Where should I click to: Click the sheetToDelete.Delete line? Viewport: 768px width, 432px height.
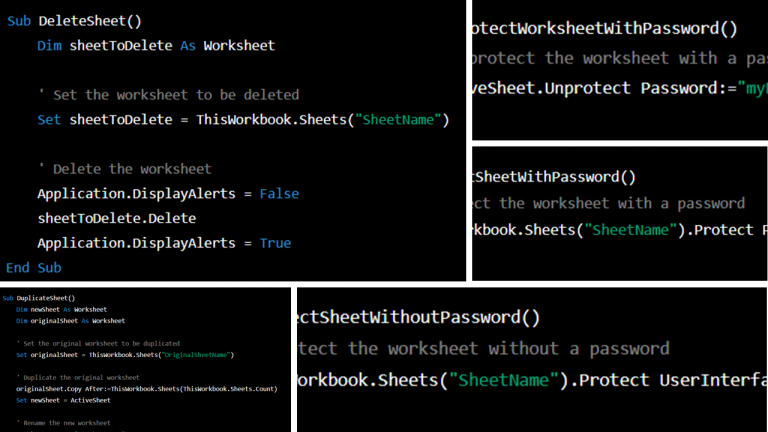point(117,218)
